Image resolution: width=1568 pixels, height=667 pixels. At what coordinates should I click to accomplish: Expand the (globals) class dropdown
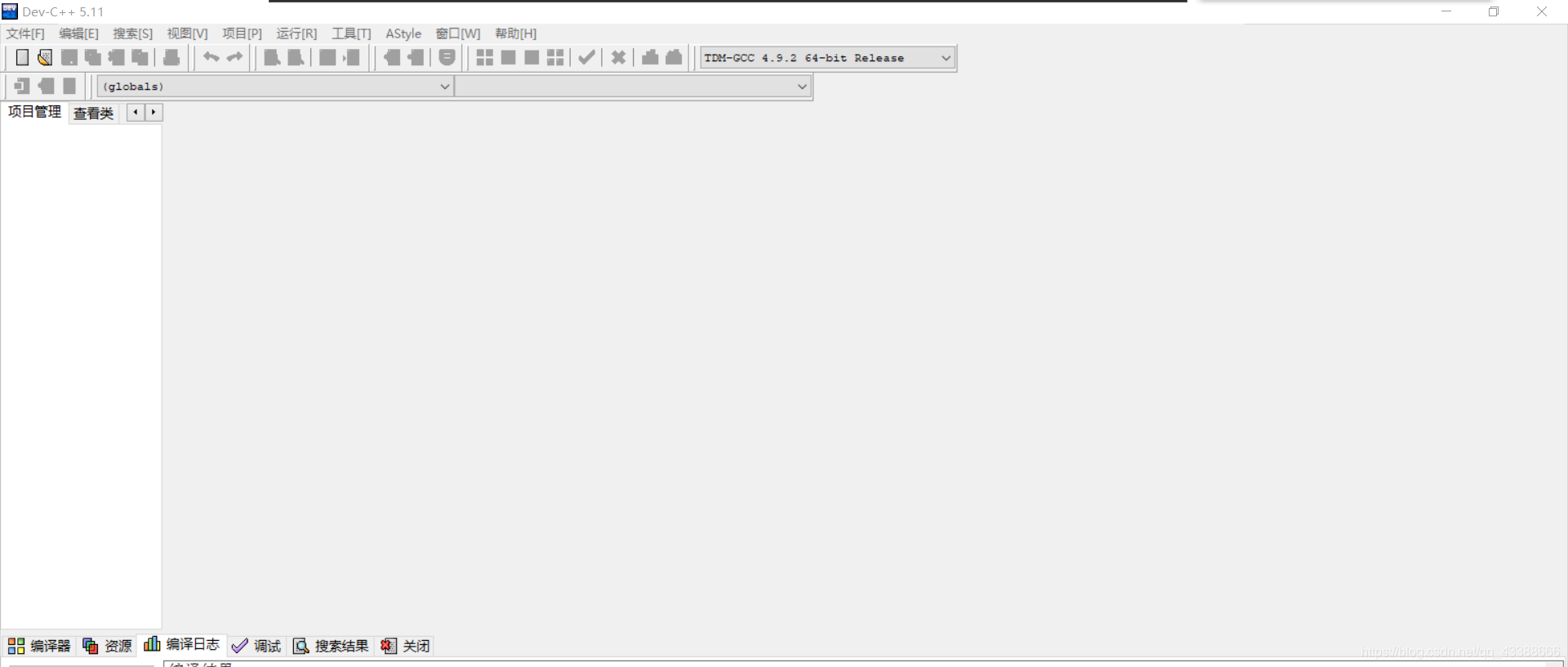pos(275,87)
